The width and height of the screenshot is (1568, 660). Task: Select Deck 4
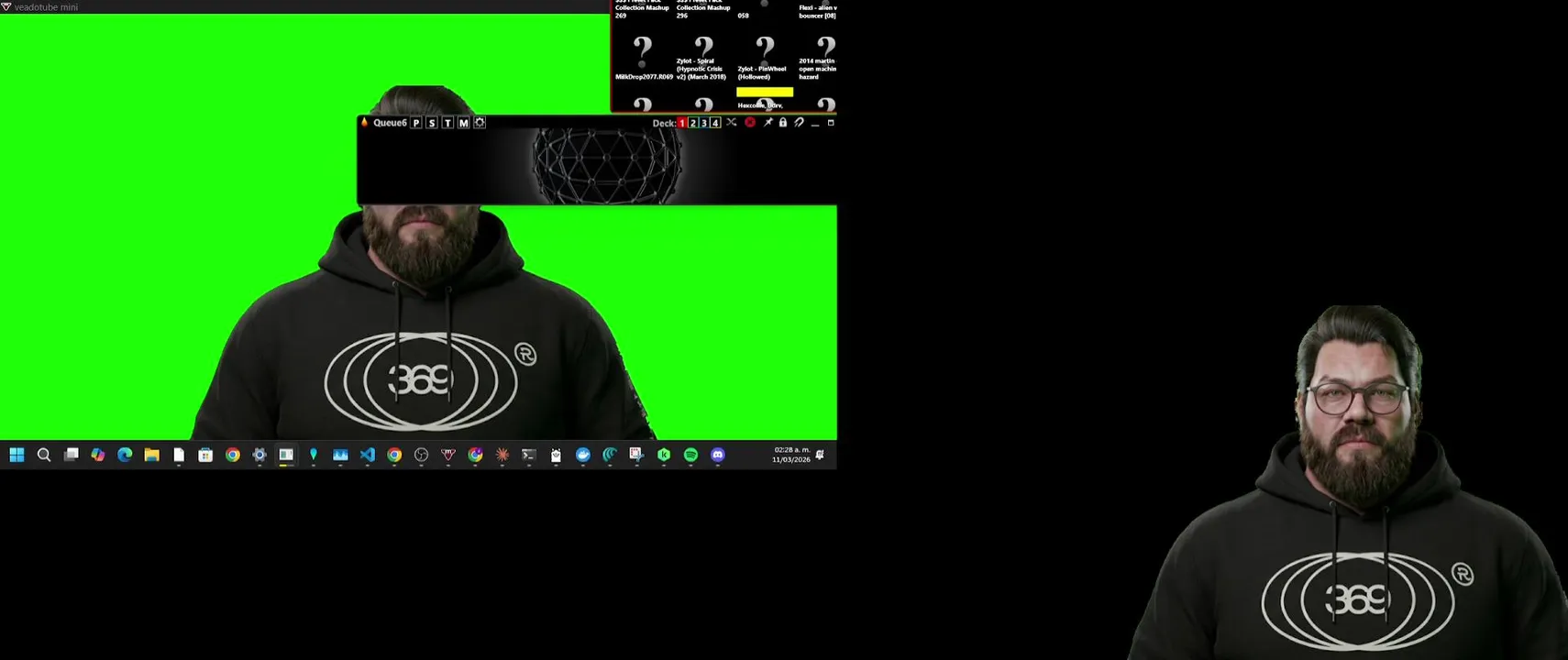coord(715,123)
